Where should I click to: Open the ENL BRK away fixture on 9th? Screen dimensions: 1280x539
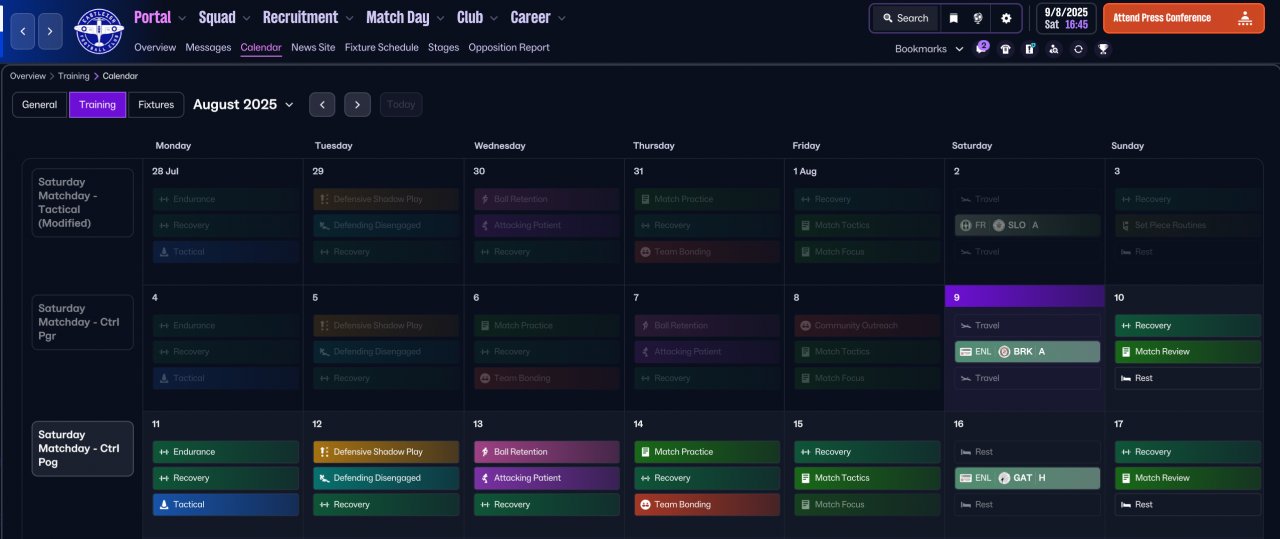(x=1027, y=352)
